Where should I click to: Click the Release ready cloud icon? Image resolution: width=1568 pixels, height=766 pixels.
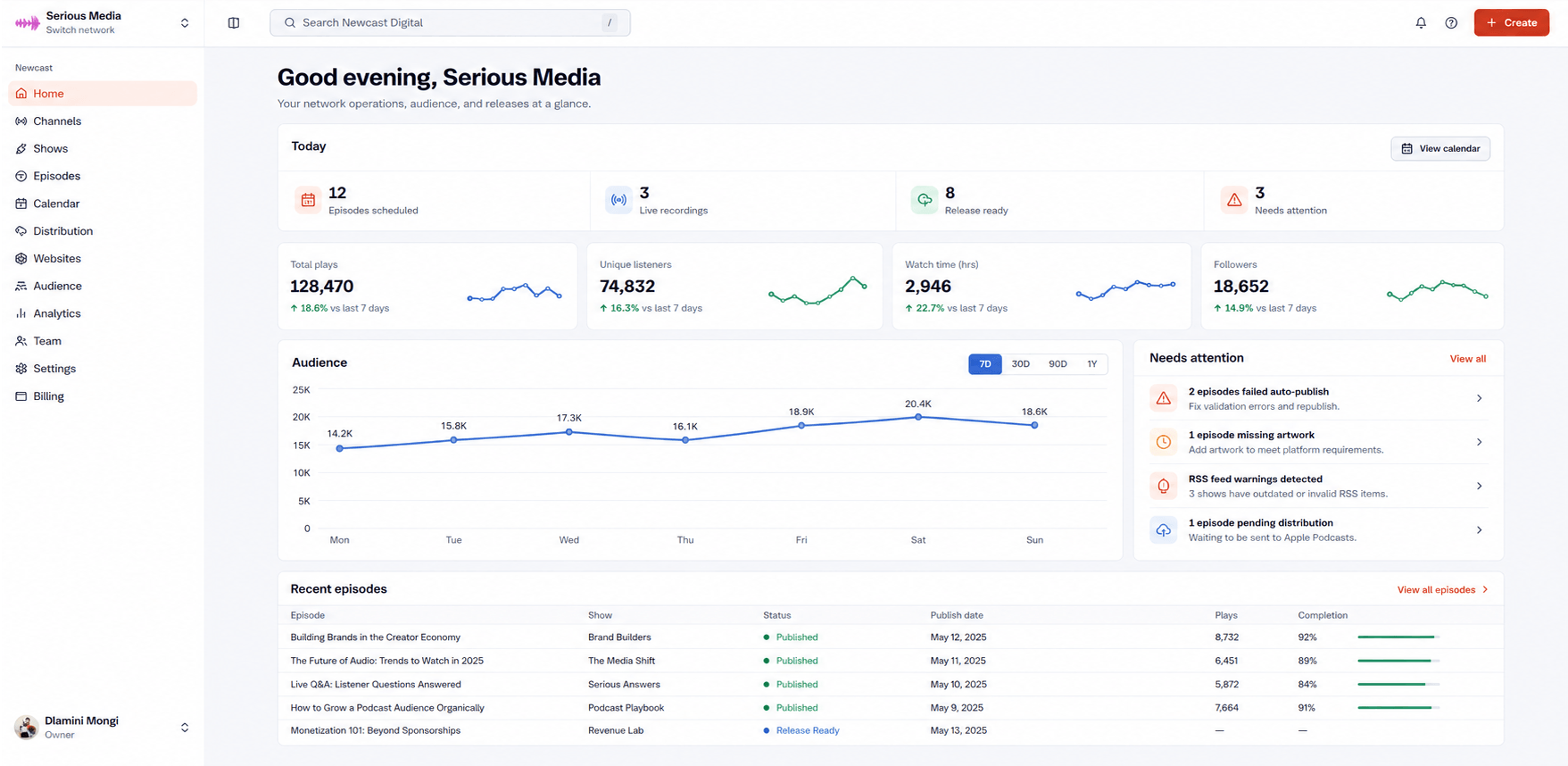[x=925, y=200]
